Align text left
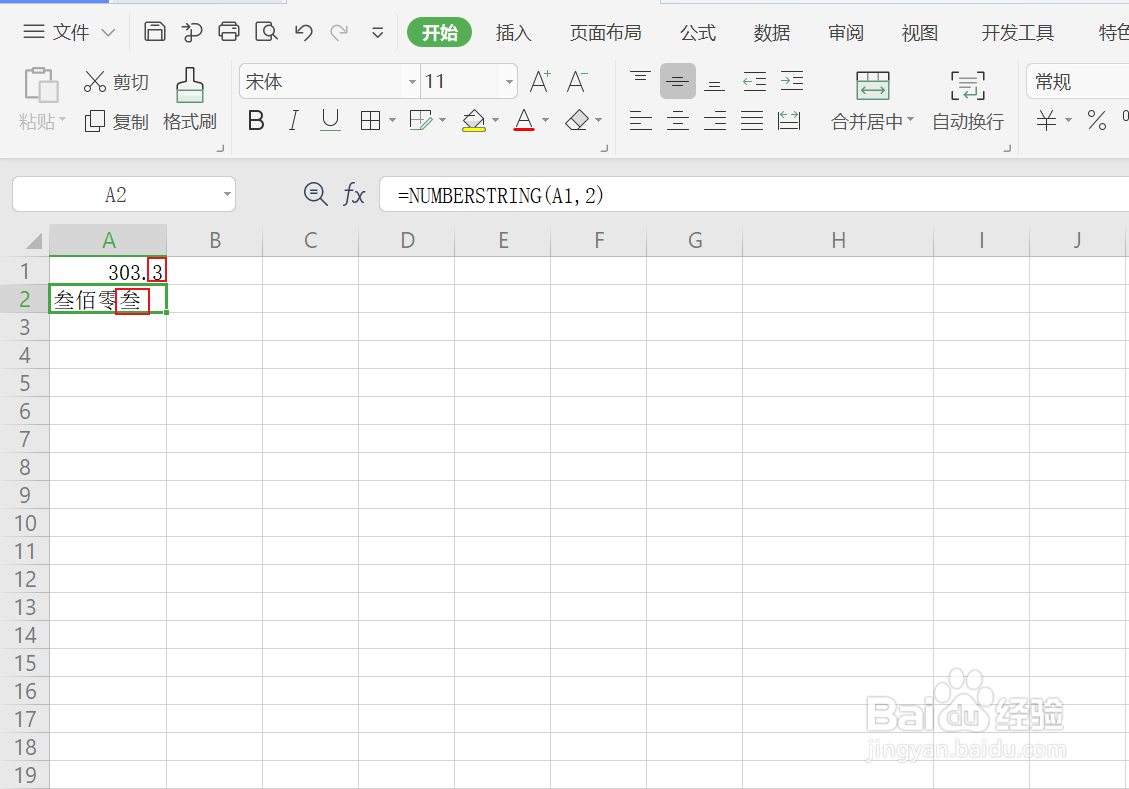 click(640, 120)
